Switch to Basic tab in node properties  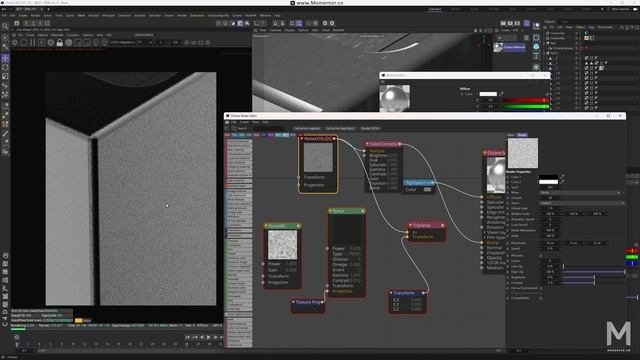(x=511, y=135)
